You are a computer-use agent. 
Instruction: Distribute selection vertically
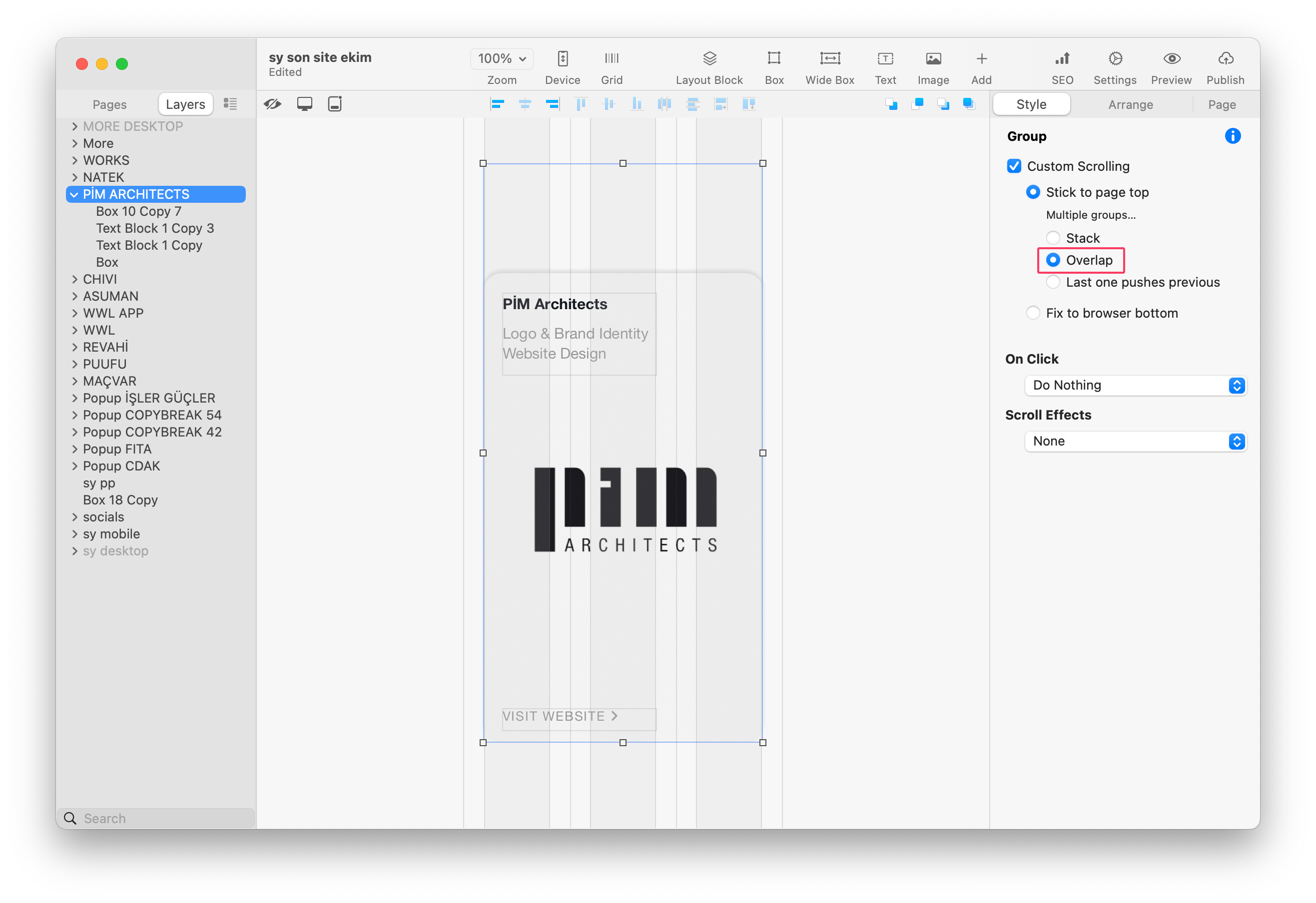click(692, 104)
